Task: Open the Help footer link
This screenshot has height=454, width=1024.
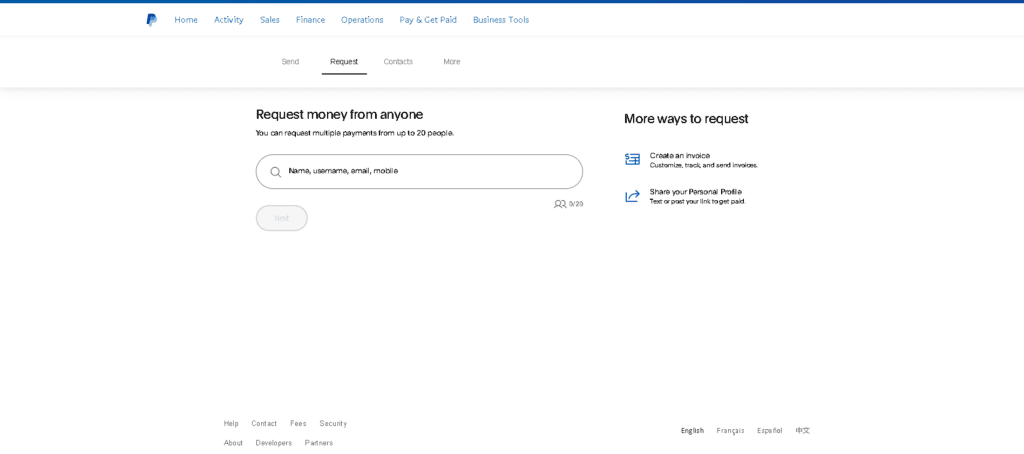Action: [231, 423]
